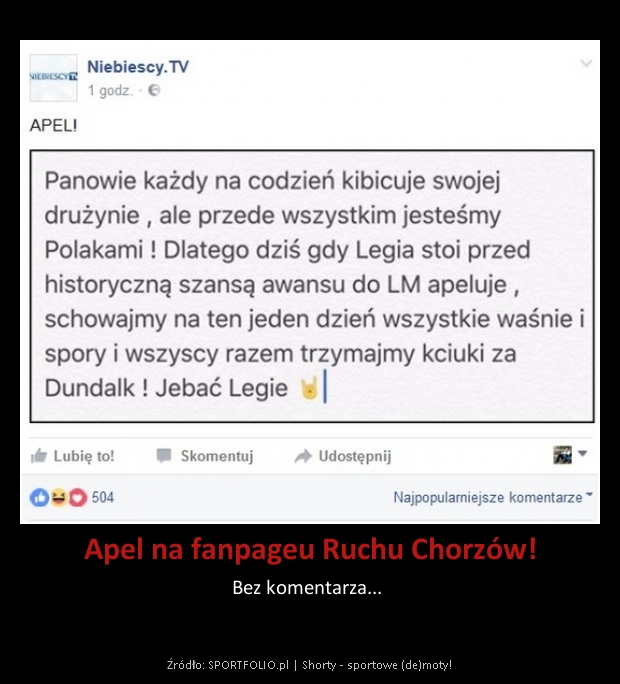This screenshot has width=620, height=684.
Task: Click the Udostępnij share label
Action: coord(355,456)
